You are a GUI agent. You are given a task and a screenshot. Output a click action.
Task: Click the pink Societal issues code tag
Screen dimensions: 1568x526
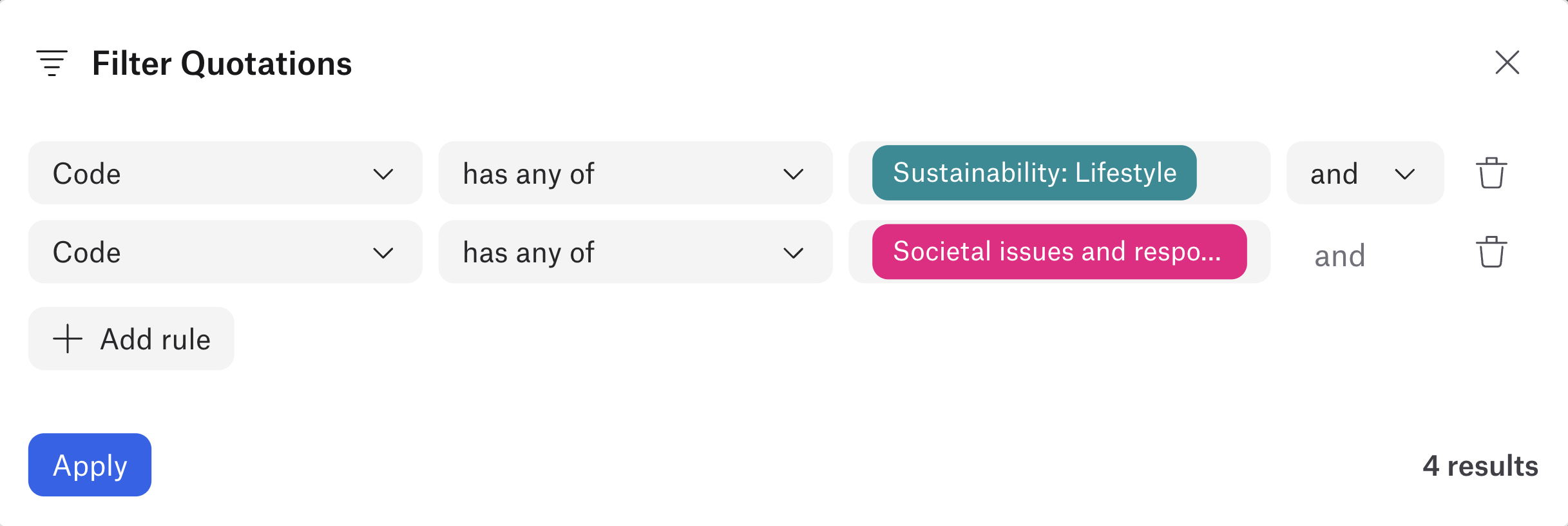point(1059,251)
